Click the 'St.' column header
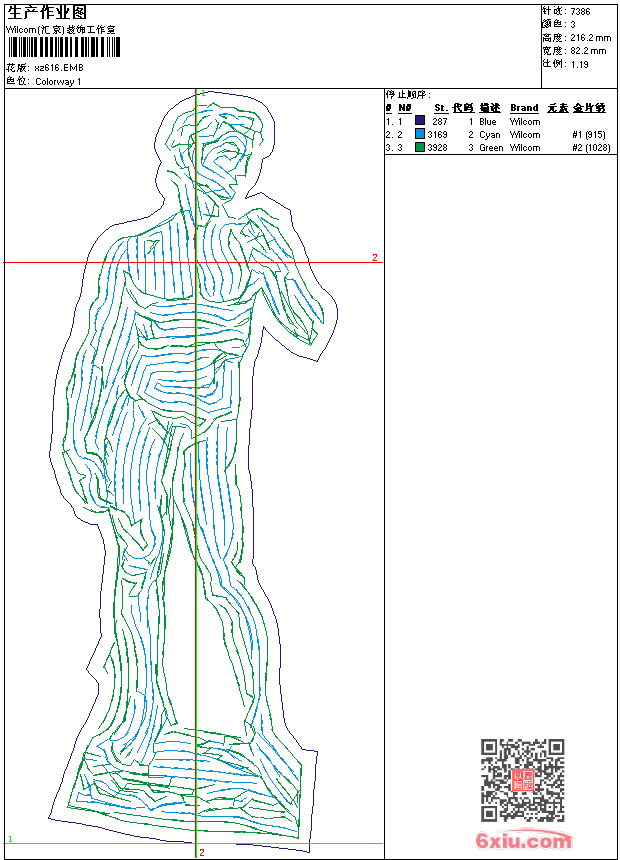 [441, 108]
